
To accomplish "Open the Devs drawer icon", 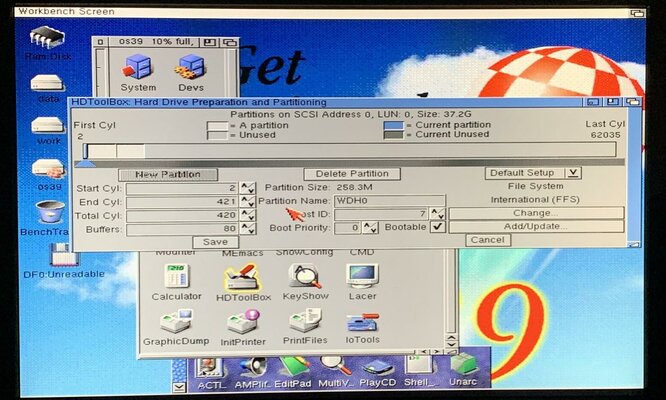I will pos(190,70).
